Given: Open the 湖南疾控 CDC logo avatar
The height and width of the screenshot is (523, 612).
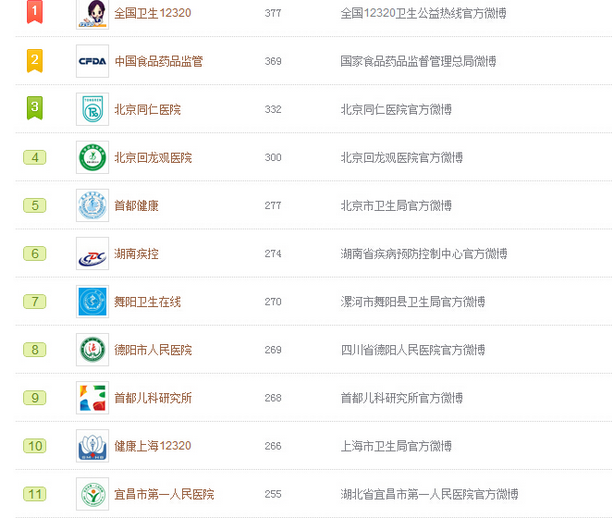Looking at the screenshot, I should click(93, 253).
